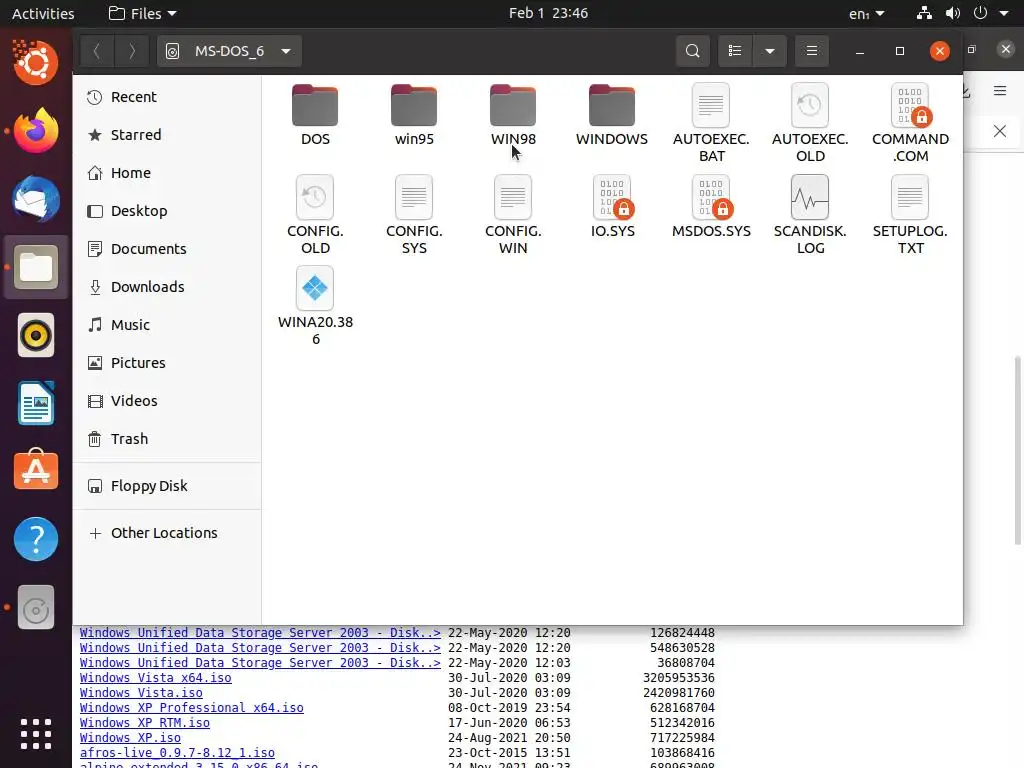Image resolution: width=1024 pixels, height=768 pixels.
Task: Close the background browser's side panel
Action: coord(1000,131)
